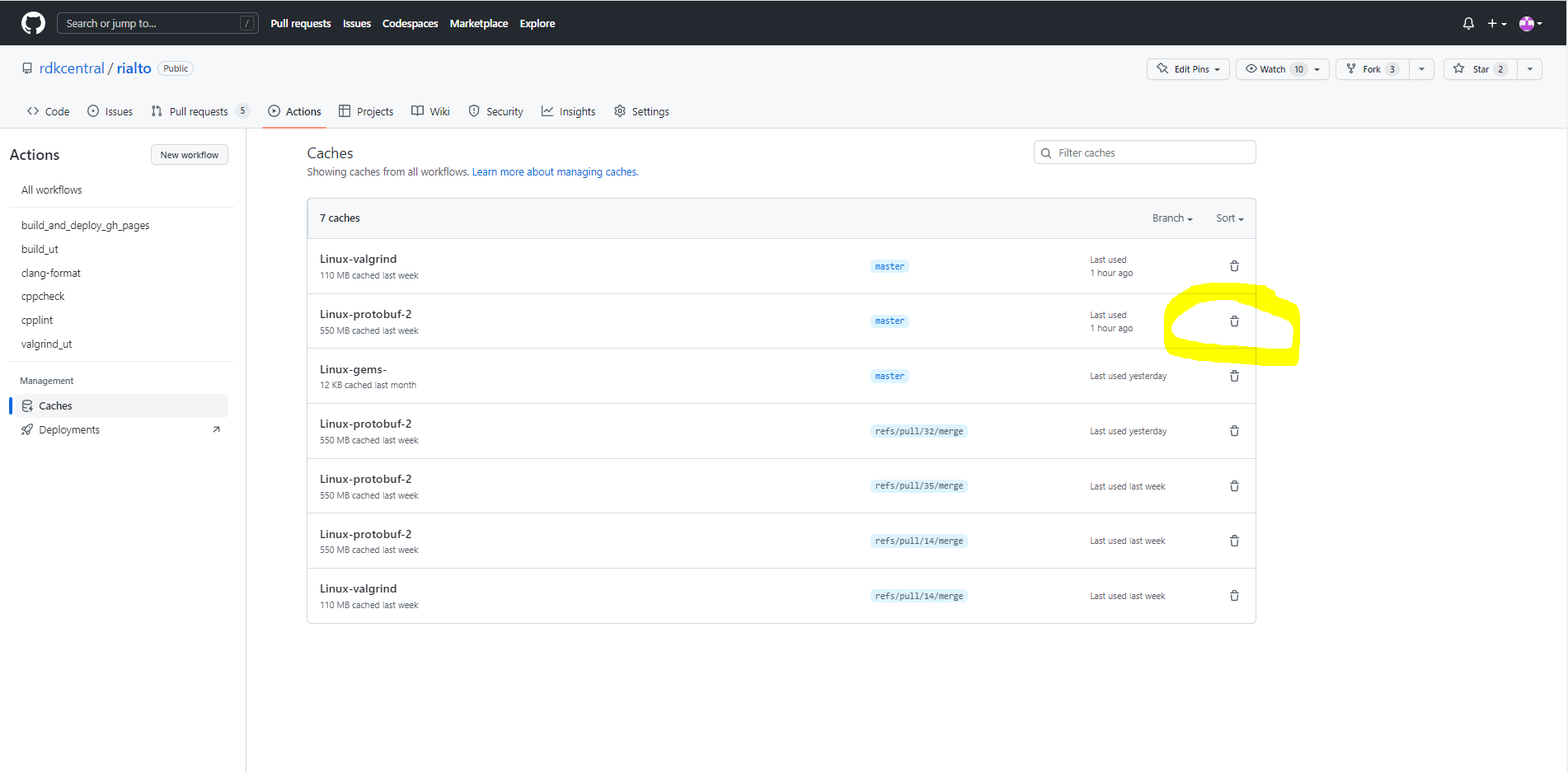Open the Edit Pins dropdown
The image size is (1568, 773).
(x=1188, y=69)
